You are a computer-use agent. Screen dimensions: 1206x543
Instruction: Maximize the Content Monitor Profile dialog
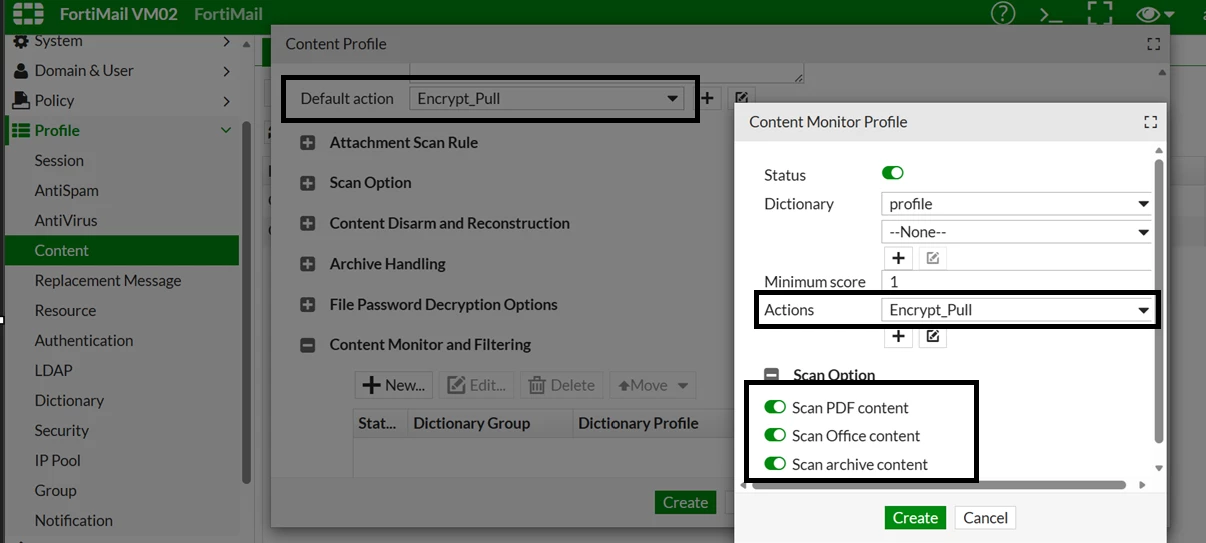tap(1150, 122)
